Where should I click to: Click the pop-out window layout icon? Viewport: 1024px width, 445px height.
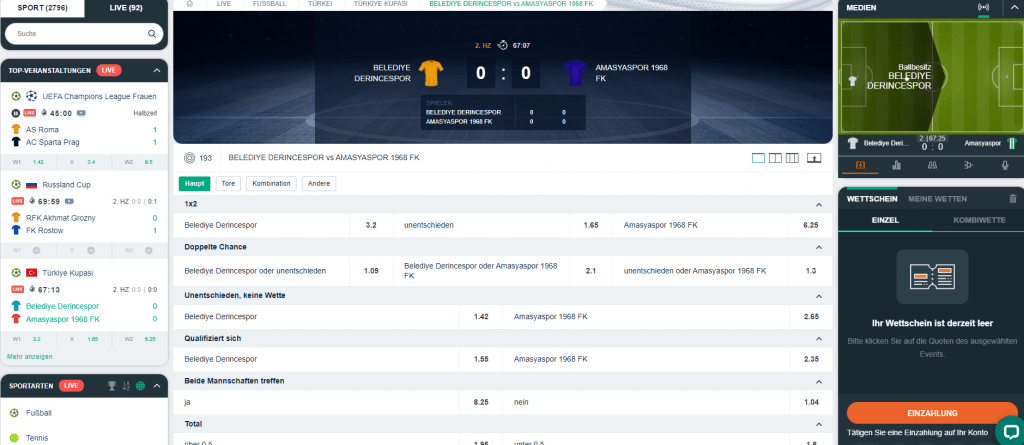pyautogui.click(x=814, y=157)
